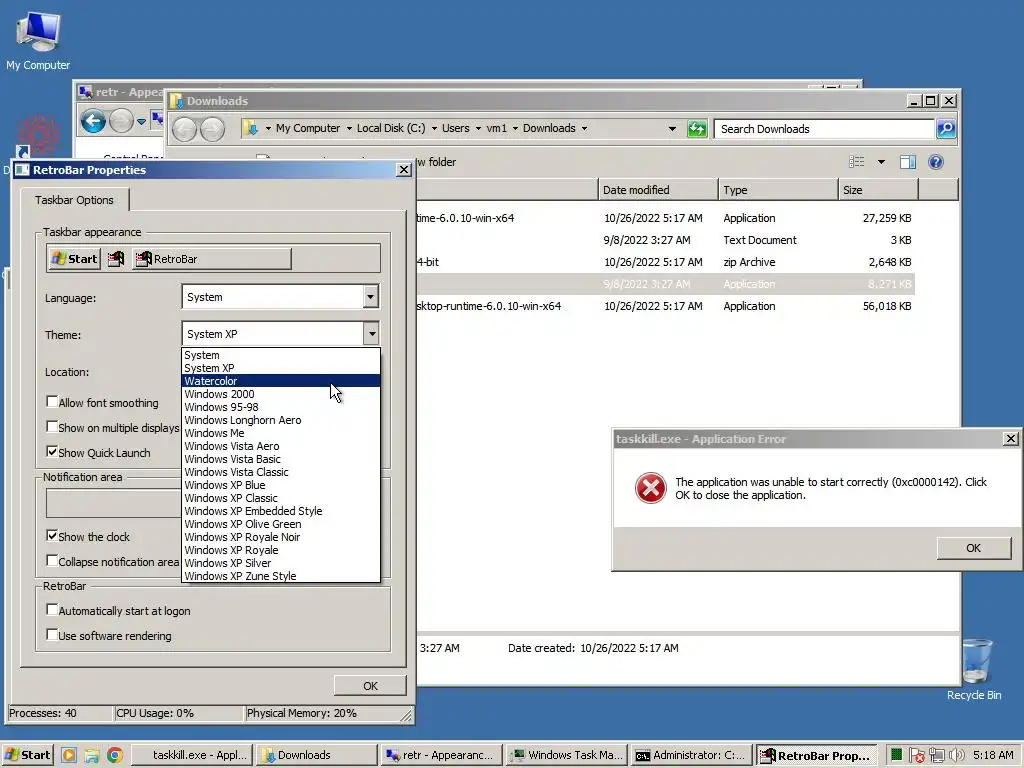Image resolution: width=1024 pixels, height=768 pixels.
Task: Choose Windows 2000 theme
Action: [281, 394]
